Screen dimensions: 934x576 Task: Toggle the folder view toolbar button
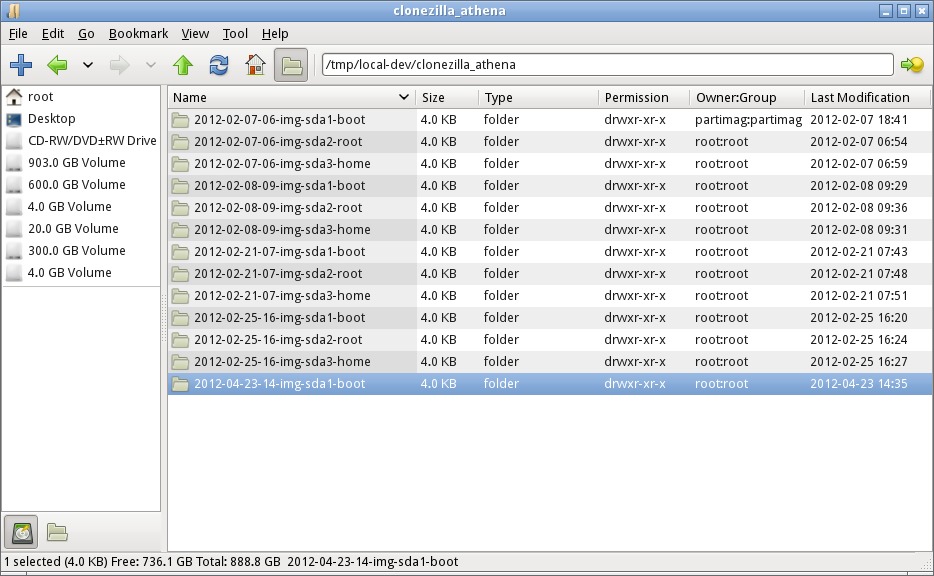[291, 65]
